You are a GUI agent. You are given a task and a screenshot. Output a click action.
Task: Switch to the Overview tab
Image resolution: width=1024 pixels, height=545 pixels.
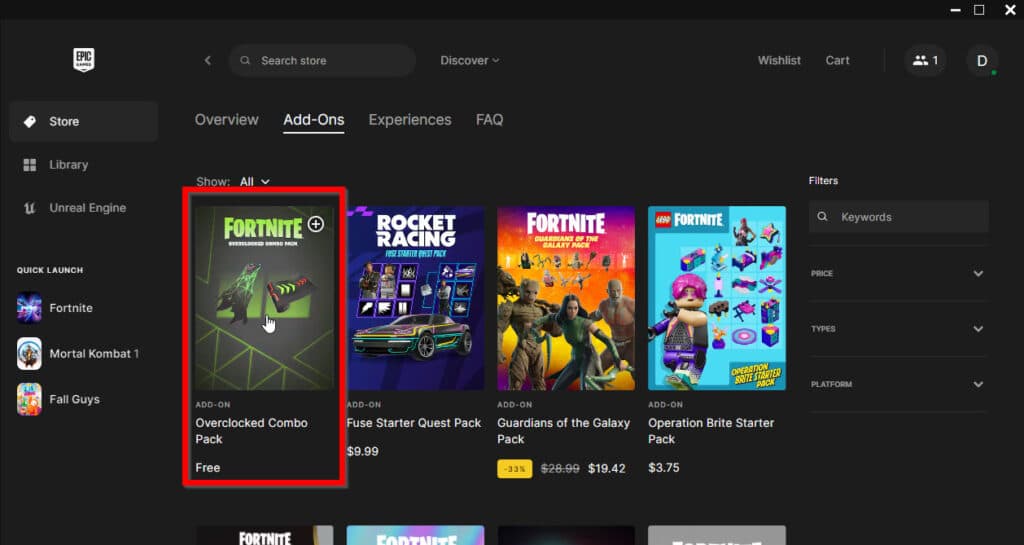(226, 120)
